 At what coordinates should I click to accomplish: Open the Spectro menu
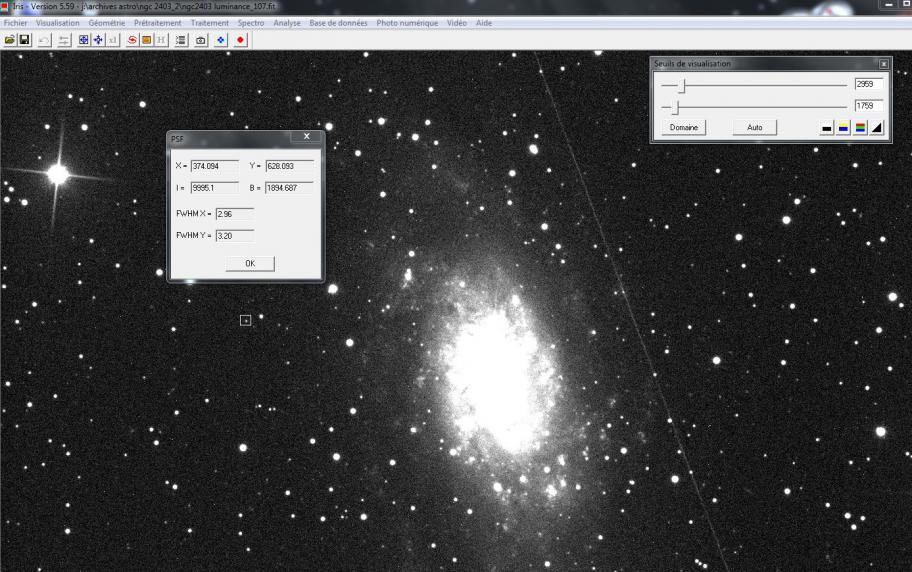pos(251,23)
